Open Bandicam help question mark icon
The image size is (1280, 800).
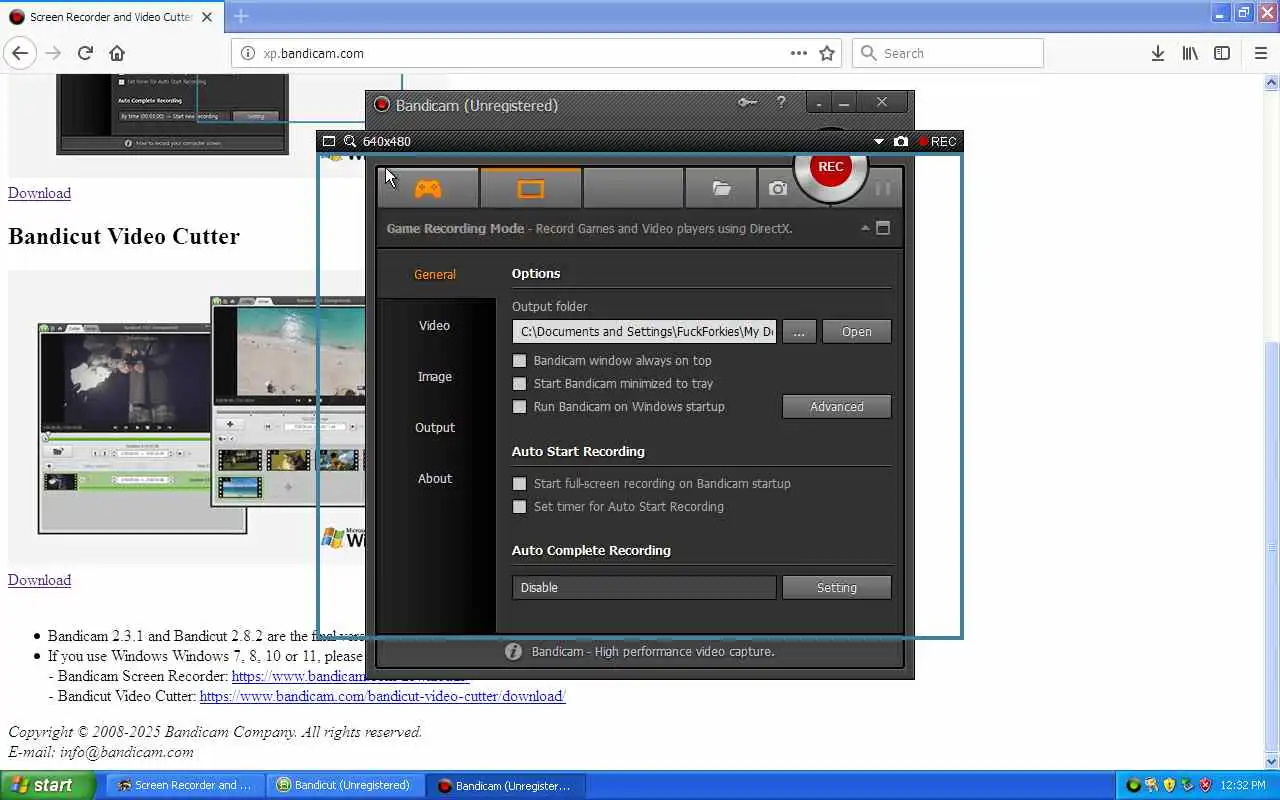click(x=781, y=102)
